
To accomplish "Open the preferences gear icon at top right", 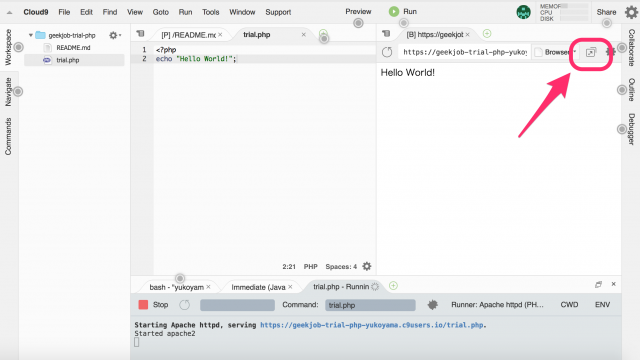I will tap(631, 12).
